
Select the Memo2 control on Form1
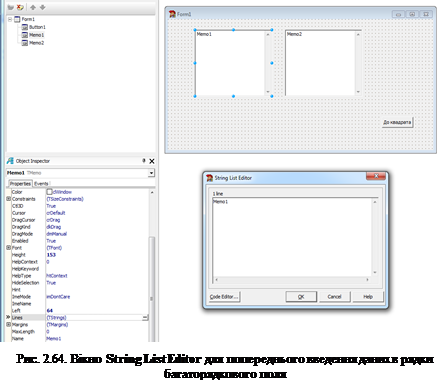(323, 63)
